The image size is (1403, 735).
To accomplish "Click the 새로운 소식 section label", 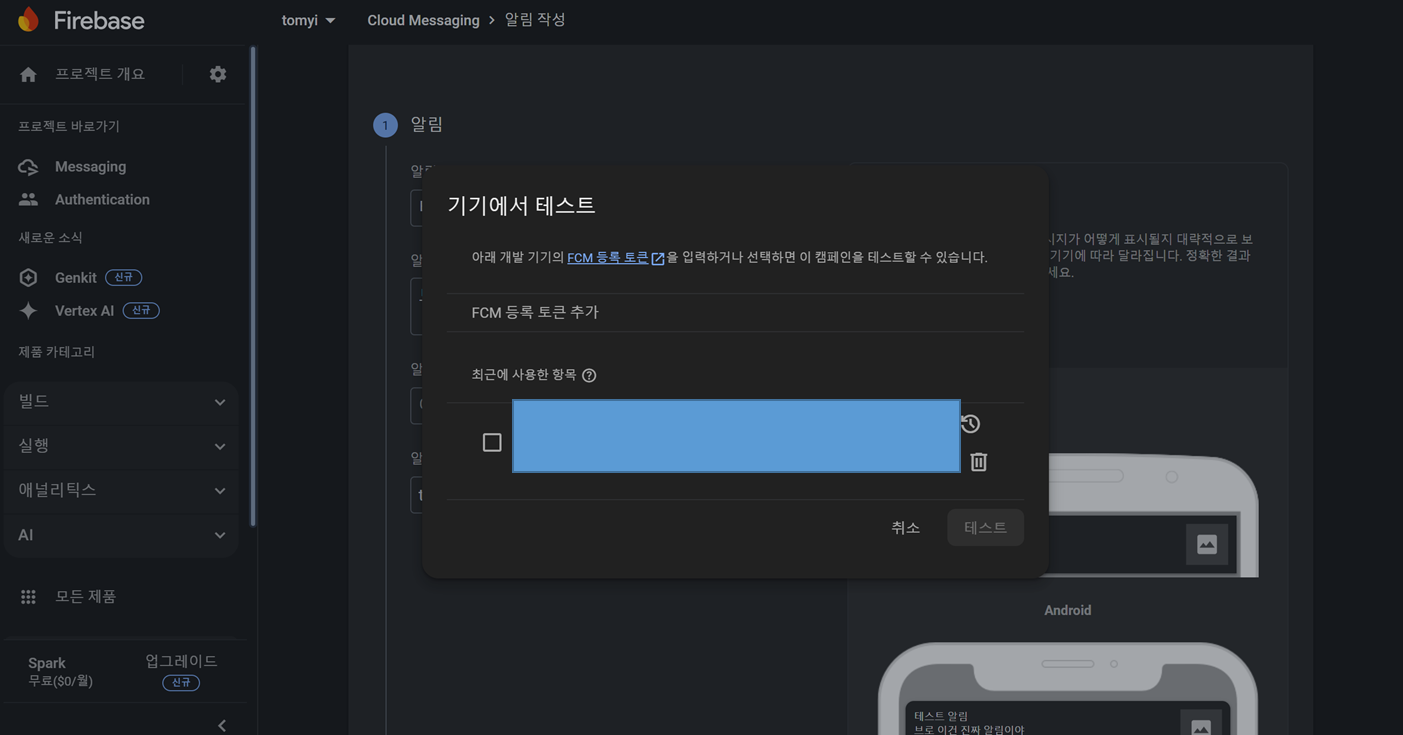I will 50,238.
